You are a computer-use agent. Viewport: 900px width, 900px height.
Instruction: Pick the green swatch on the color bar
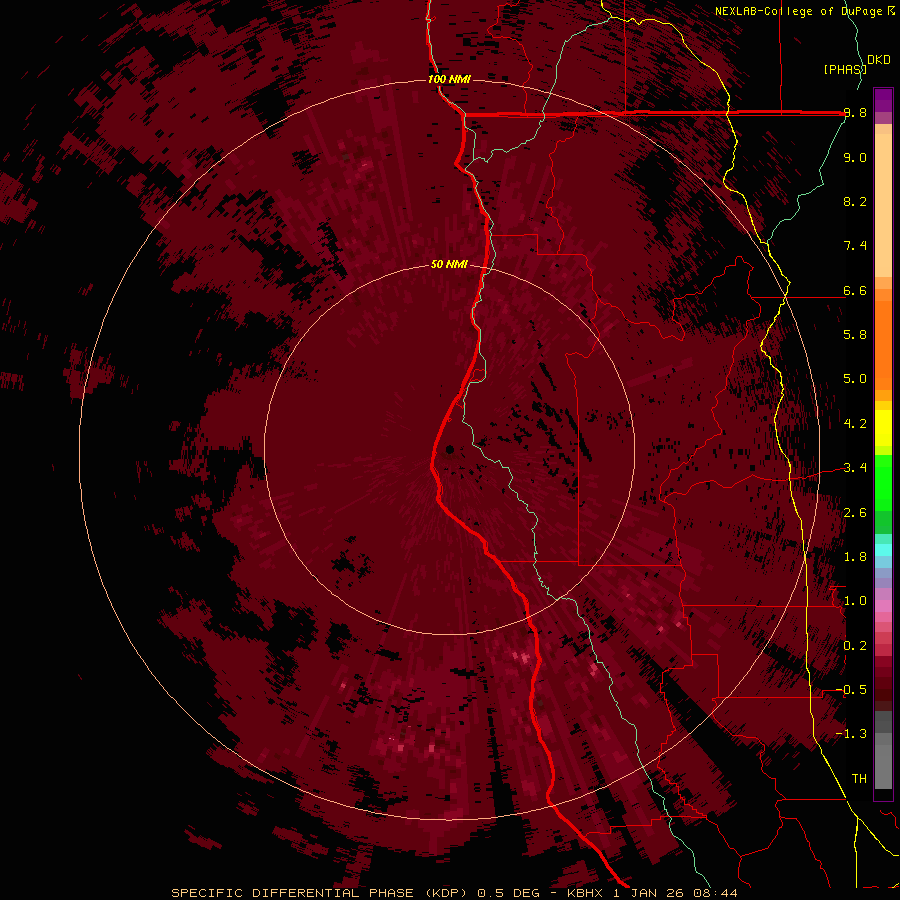point(883,482)
